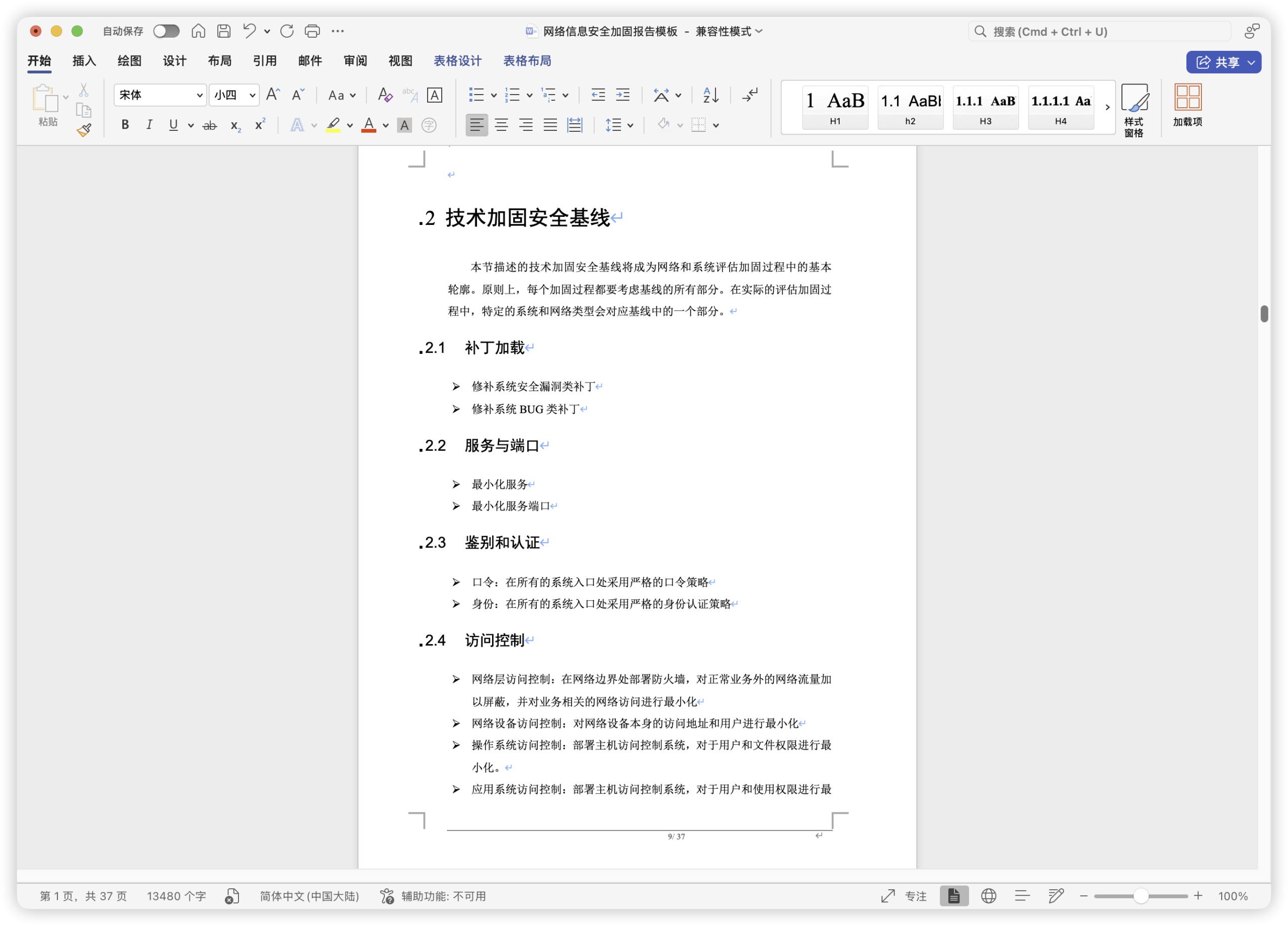
Task: Click the Clear Formatting eraser icon
Action: [384, 95]
